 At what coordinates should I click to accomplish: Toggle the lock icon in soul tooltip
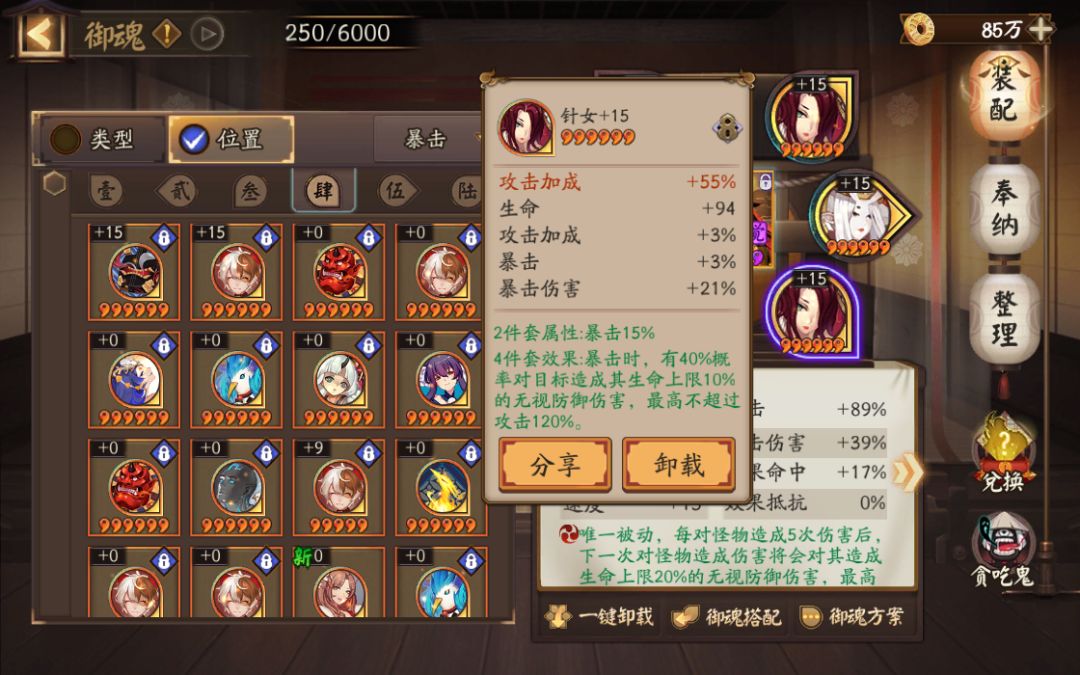click(727, 128)
